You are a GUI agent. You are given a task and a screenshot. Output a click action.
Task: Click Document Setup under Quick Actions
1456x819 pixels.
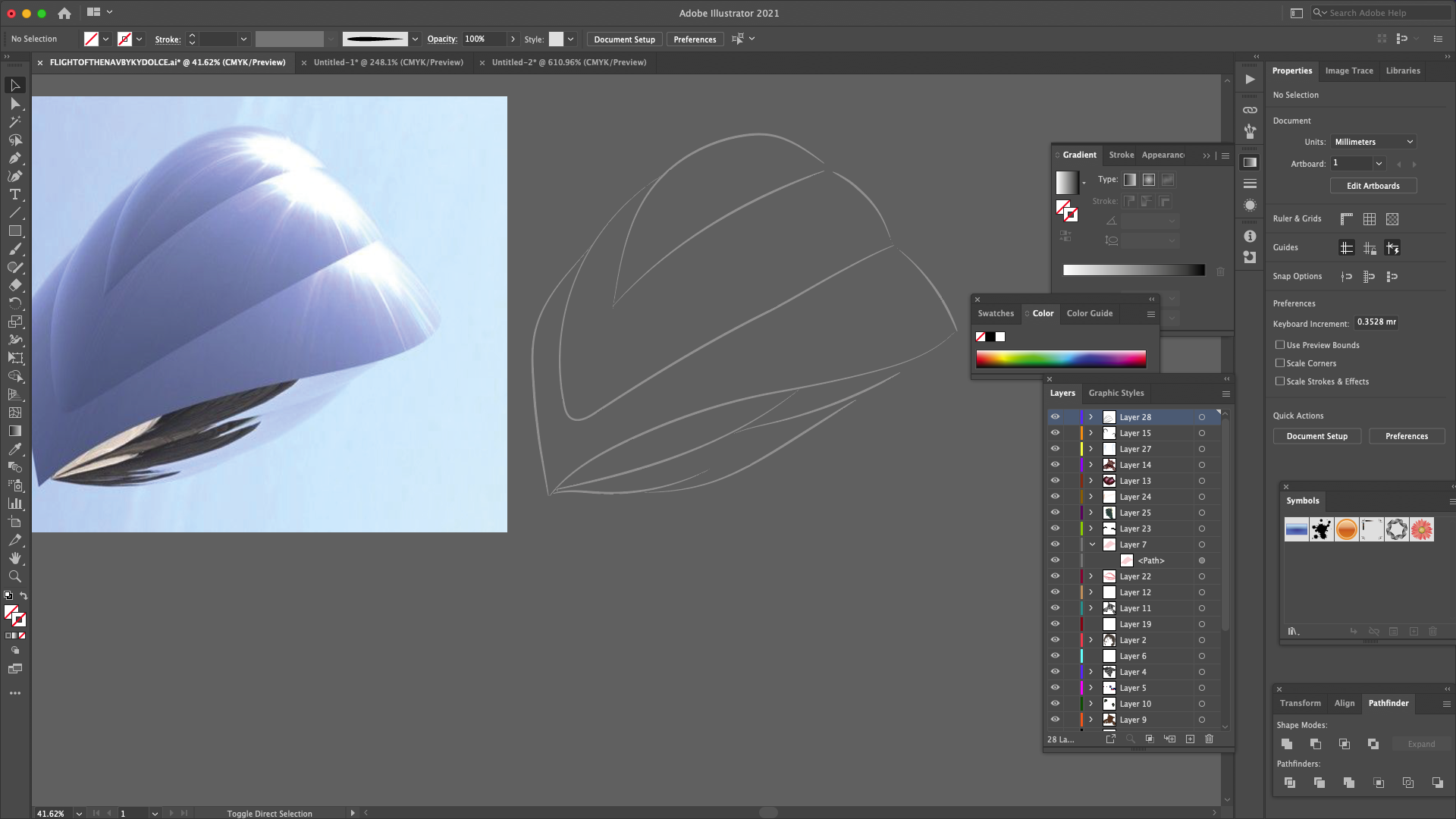tap(1317, 436)
